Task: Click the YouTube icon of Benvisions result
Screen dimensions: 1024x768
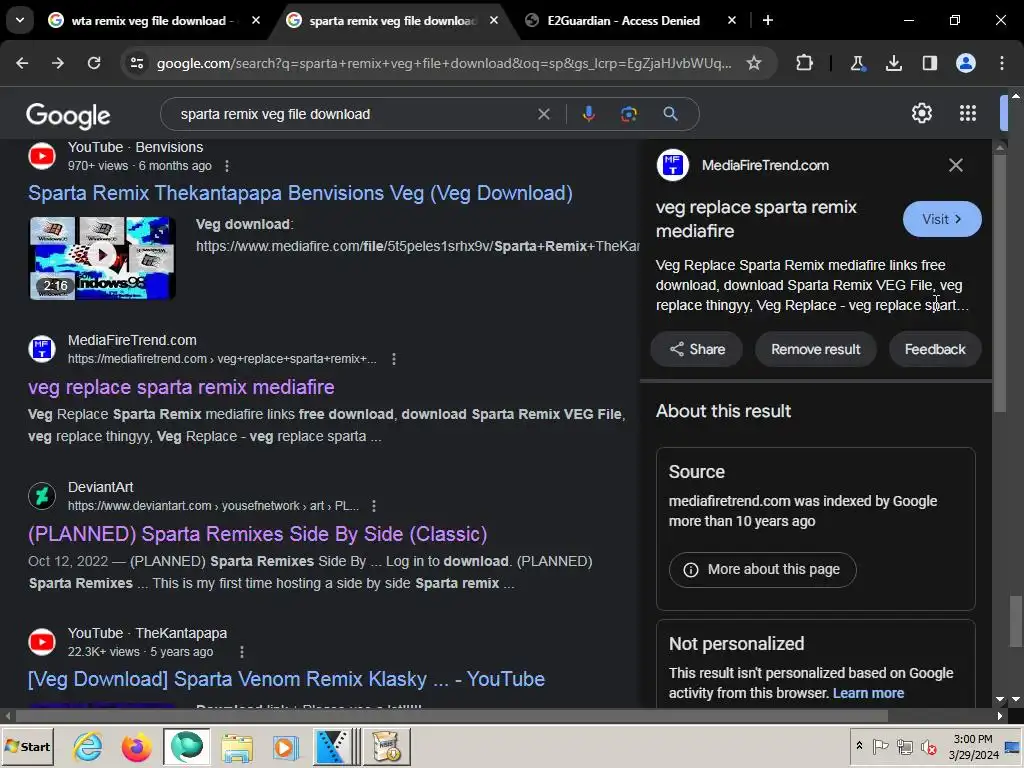Action: pos(42,156)
